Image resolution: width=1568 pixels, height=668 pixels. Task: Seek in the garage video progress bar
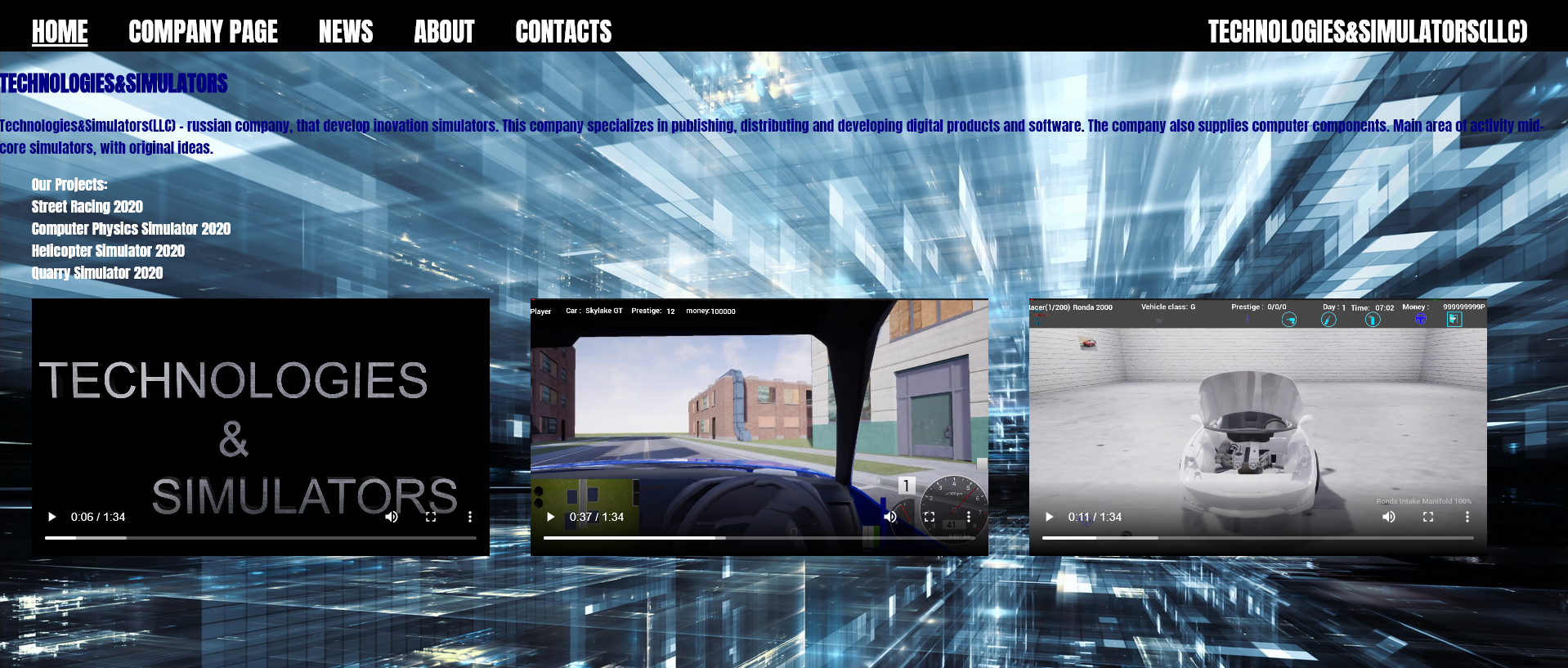click(1258, 538)
